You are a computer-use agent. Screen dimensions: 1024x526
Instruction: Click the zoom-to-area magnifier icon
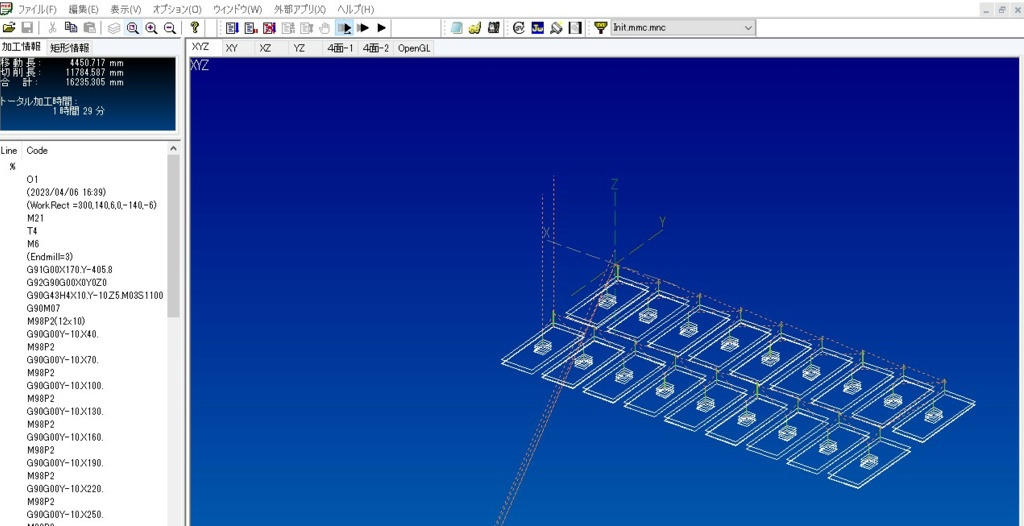(x=133, y=28)
